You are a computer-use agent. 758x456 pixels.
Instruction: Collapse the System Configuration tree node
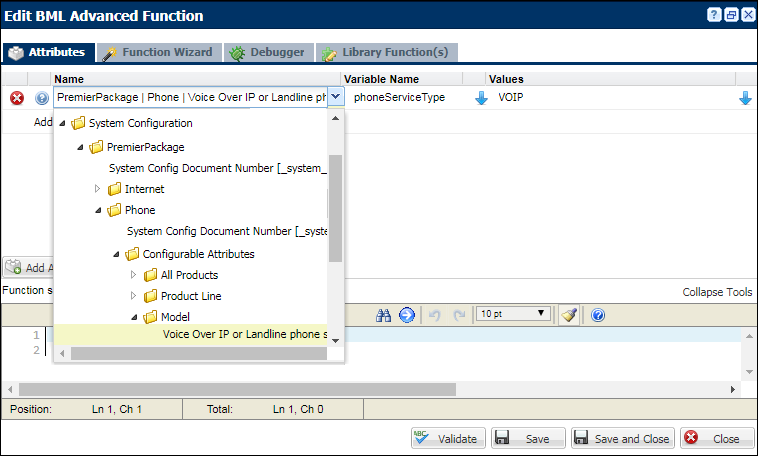(x=62, y=124)
